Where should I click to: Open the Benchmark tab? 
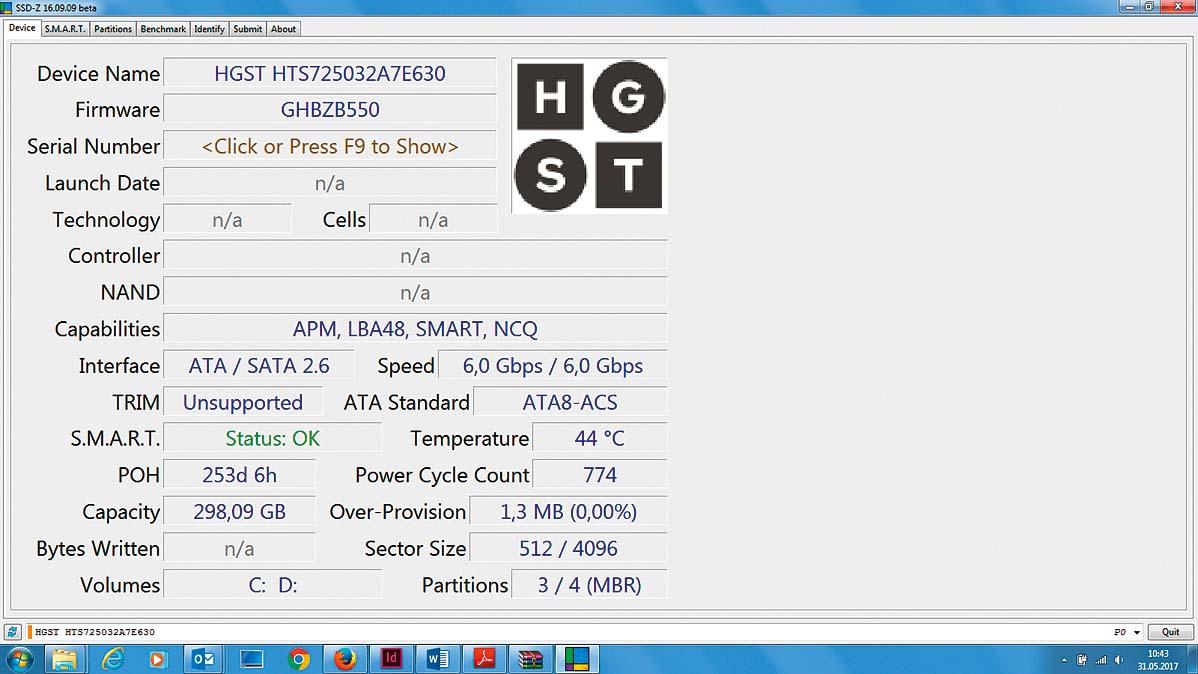click(x=163, y=29)
